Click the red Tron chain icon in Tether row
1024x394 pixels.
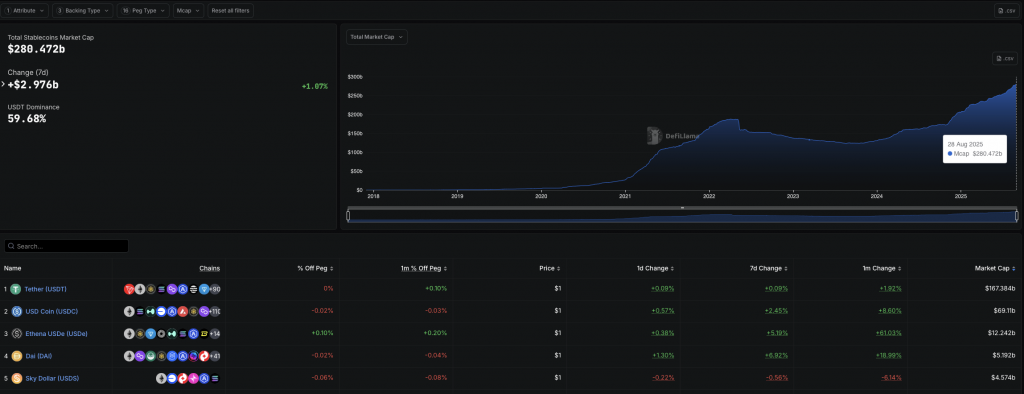[129, 289]
